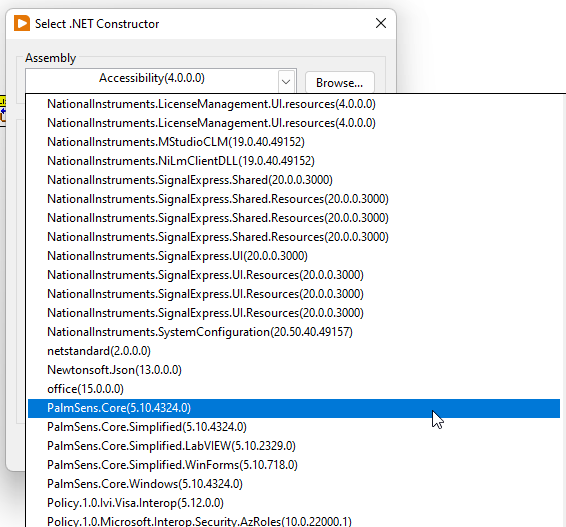
Task: Select PalmSens.Core.Windows(5.10.4324.0) entry
Action: point(294,484)
